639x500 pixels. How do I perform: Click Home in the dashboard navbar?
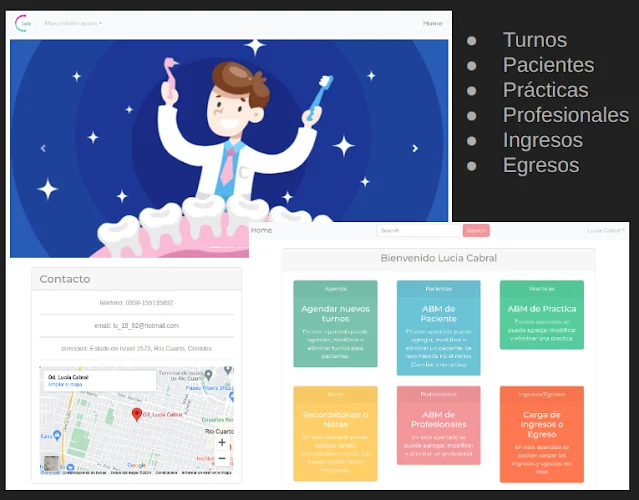[x=261, y=230]
